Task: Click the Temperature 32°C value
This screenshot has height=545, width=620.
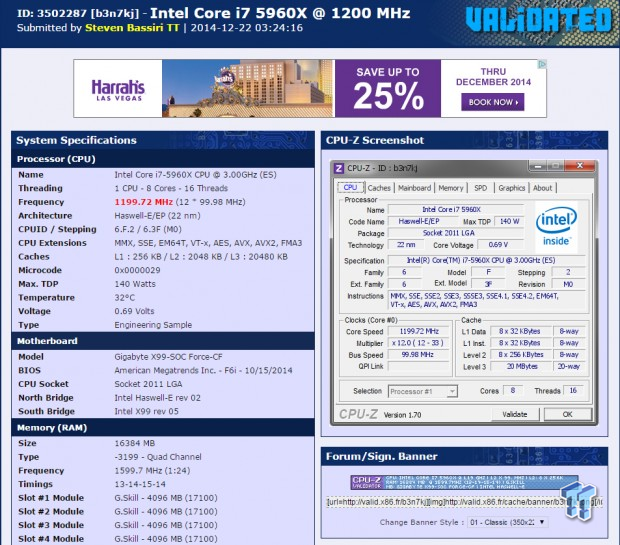Action: click(125, 298)
